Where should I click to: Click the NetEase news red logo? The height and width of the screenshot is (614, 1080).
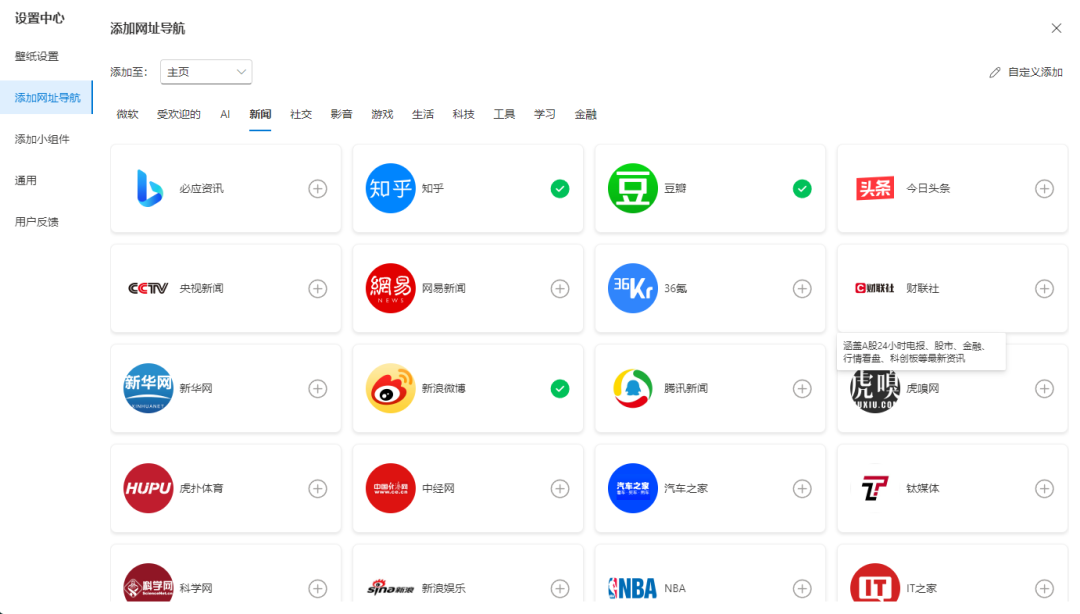pyautogui.click(x=390, y=288)
